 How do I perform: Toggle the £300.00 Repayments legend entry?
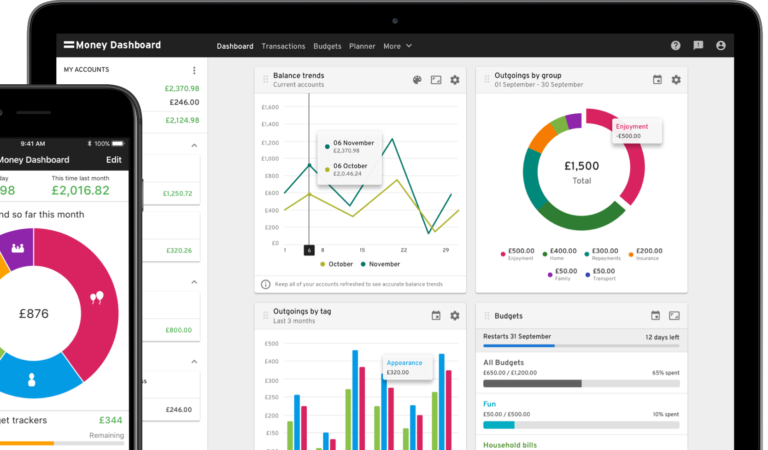click(x=602, y=254)
